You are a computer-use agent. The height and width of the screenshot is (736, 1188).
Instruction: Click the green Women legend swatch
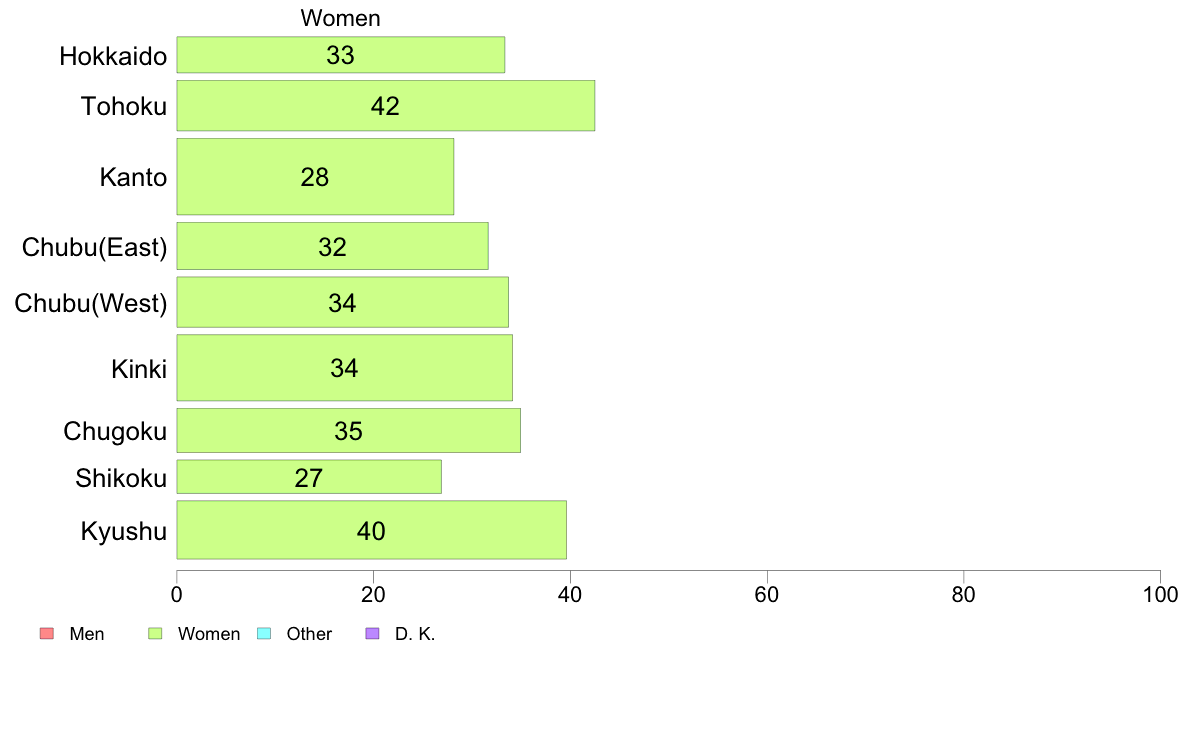click(155, 634)
